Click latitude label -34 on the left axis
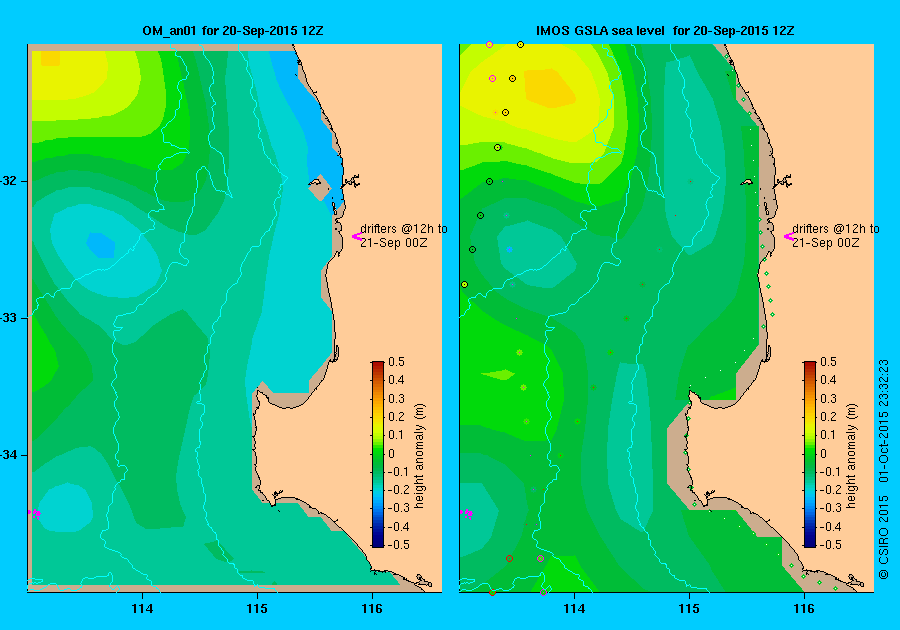The height and width of the screenshot is (630, 900). (x=9, y=455)
